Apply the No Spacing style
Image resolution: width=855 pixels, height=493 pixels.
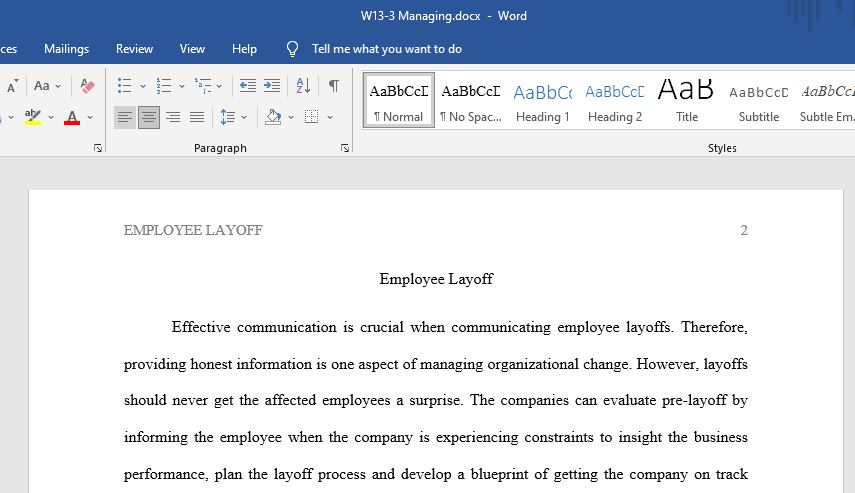(x=471, y=100)
